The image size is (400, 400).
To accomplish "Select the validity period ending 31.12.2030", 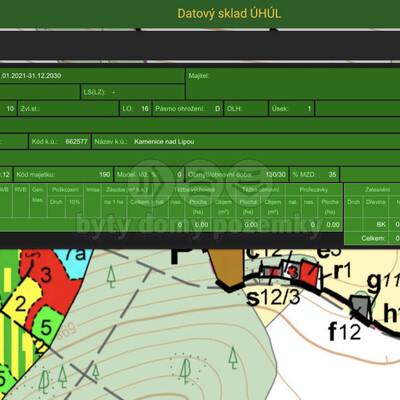I will [x=31, y=76].
